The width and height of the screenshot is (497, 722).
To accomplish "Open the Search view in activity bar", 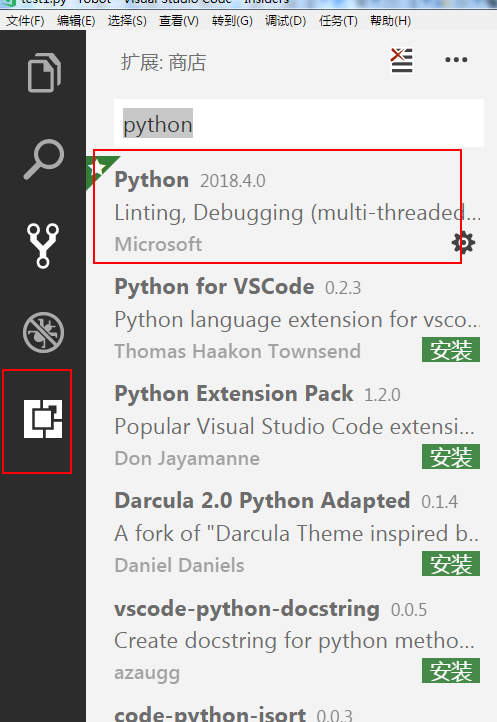I will 44,159.
